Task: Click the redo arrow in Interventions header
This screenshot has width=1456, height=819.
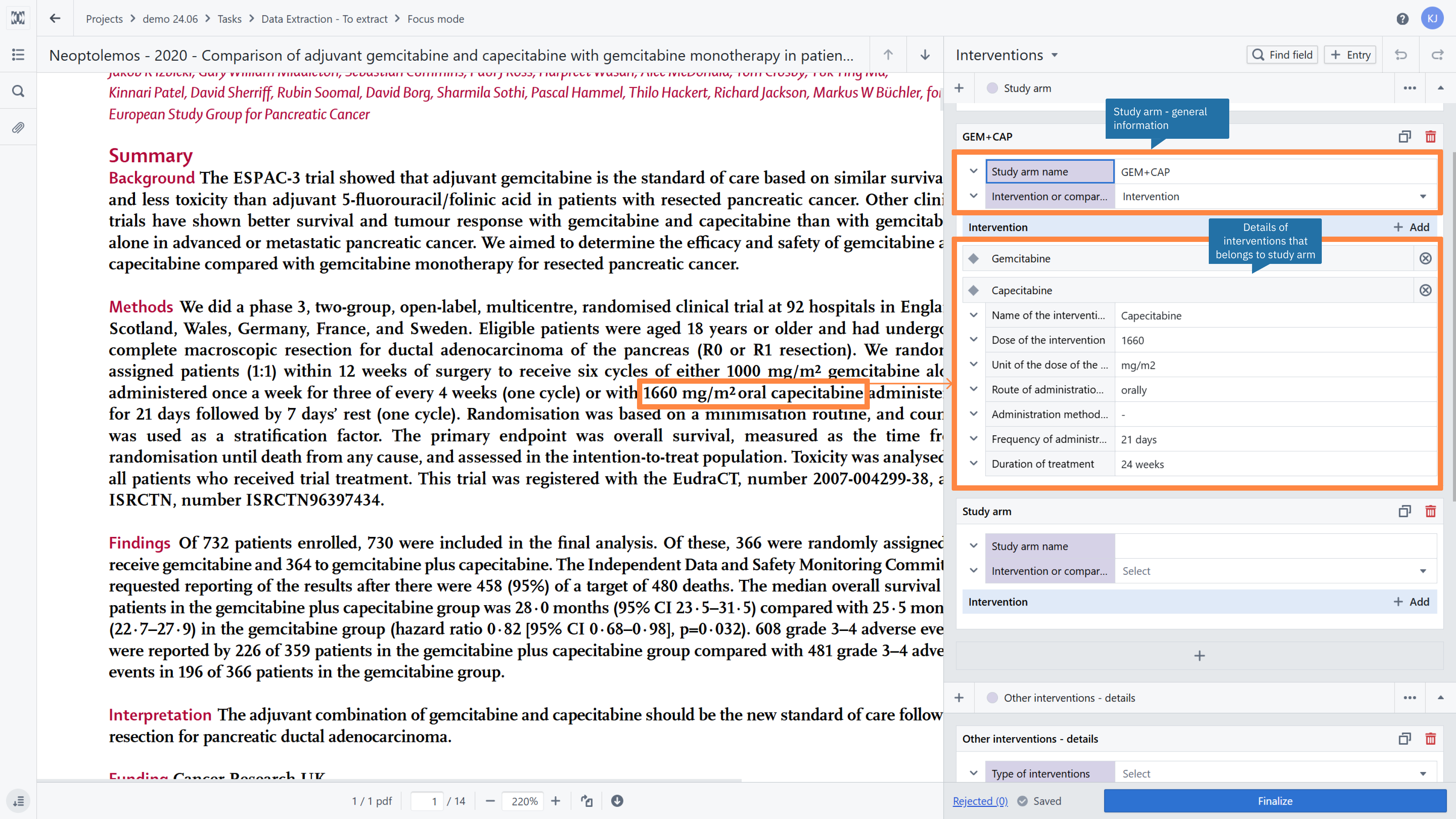Action: [x=1437, y=55]
